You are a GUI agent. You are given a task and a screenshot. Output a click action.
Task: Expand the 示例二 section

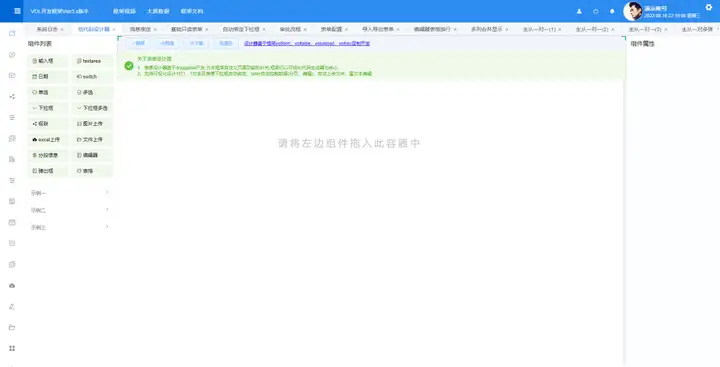(70, 210)
